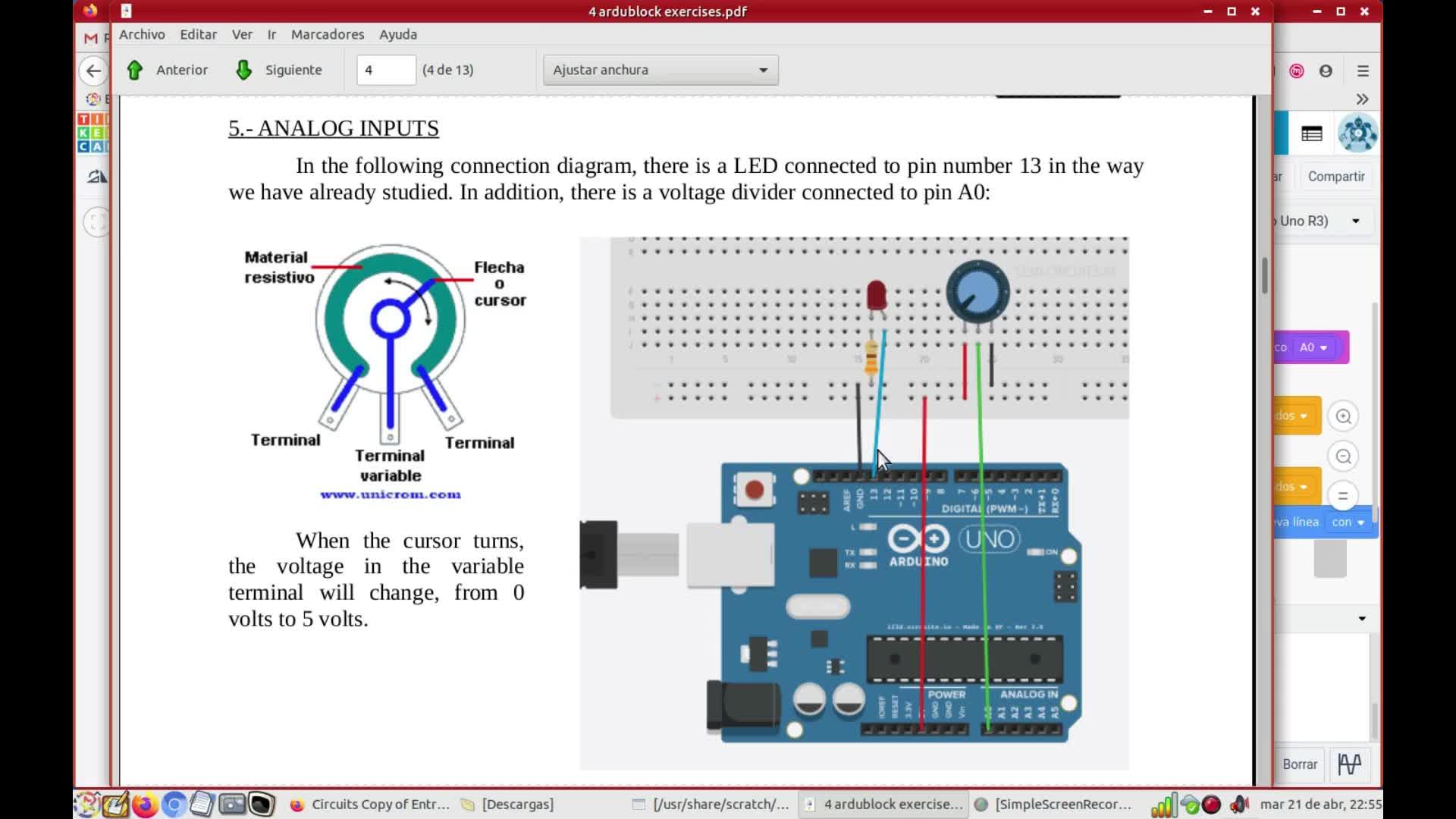Open the component list table icon
This screenshot has width=1456, height=819.
[1312, 134]
